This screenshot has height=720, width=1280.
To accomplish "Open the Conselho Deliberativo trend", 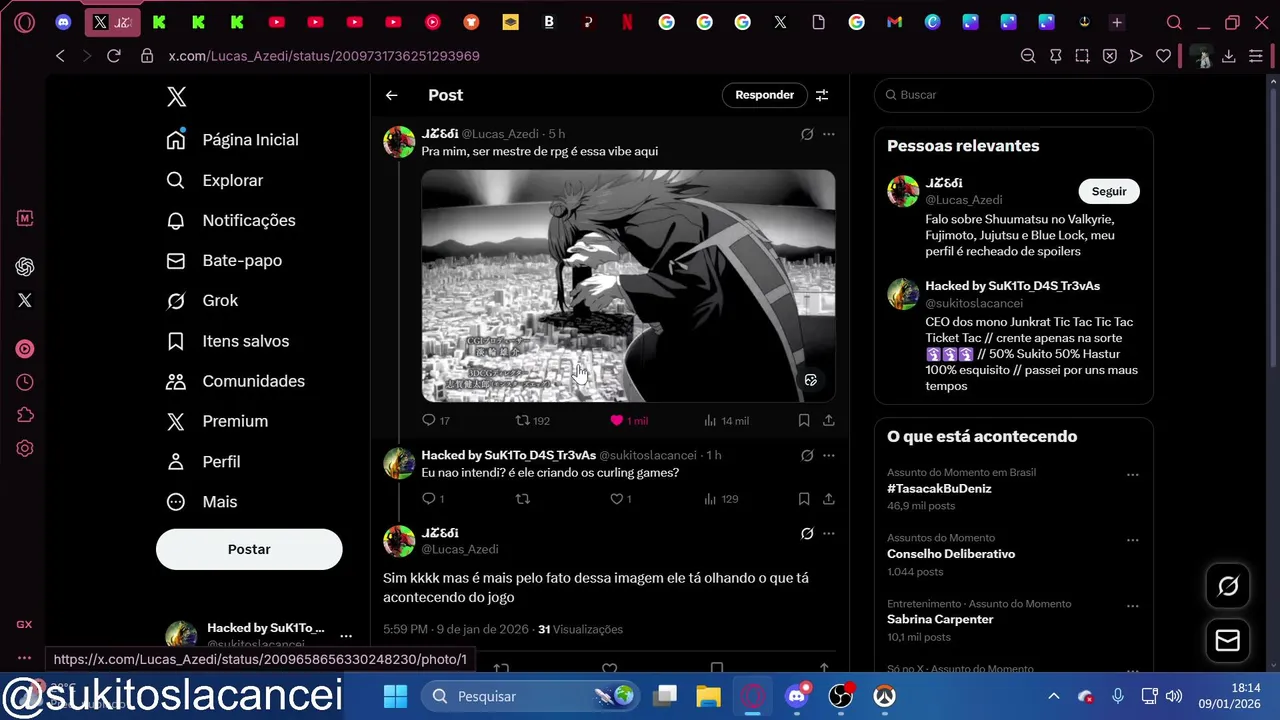I will [x=951, y=554].
